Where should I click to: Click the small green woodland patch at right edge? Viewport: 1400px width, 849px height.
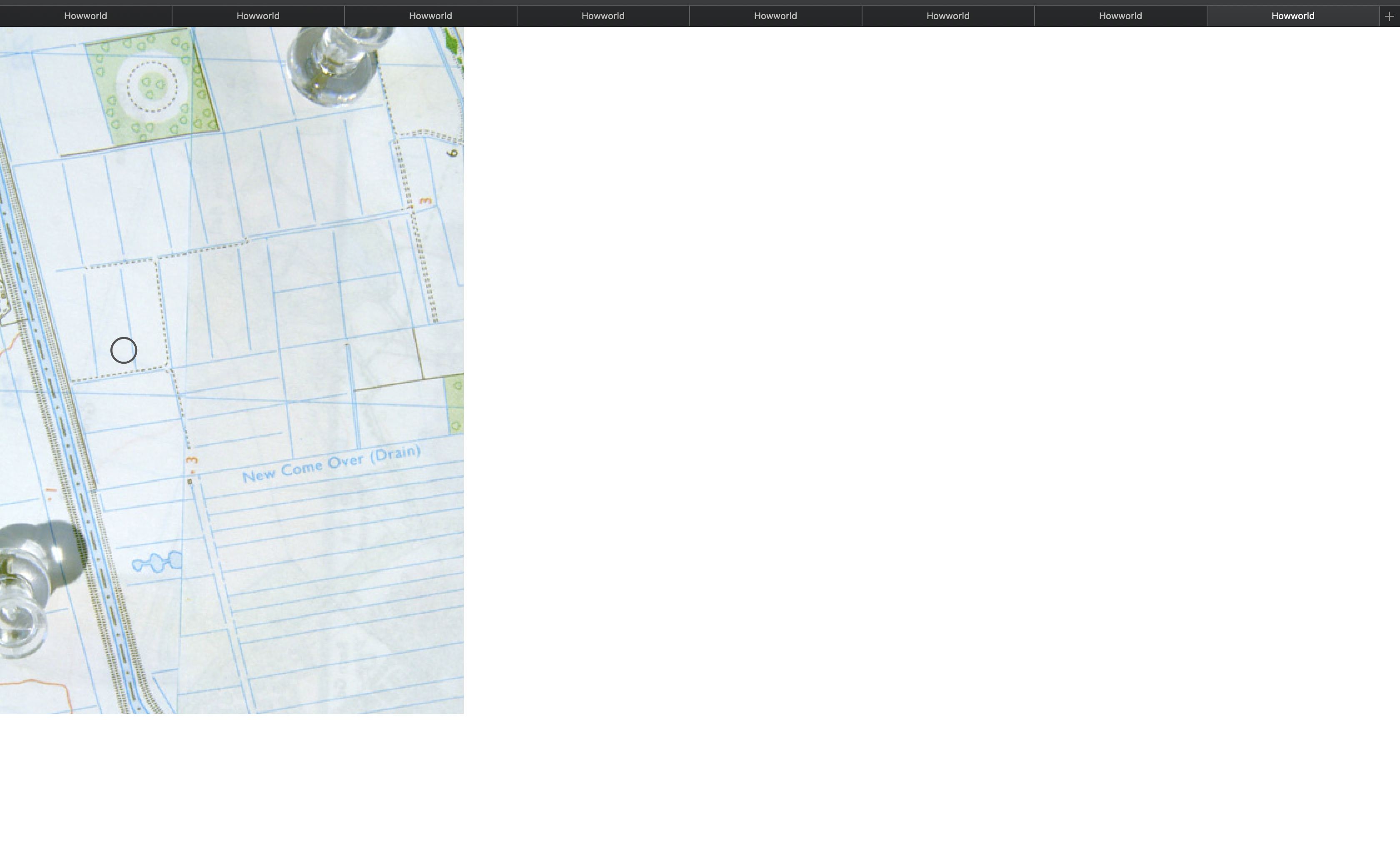coord(455,405)
